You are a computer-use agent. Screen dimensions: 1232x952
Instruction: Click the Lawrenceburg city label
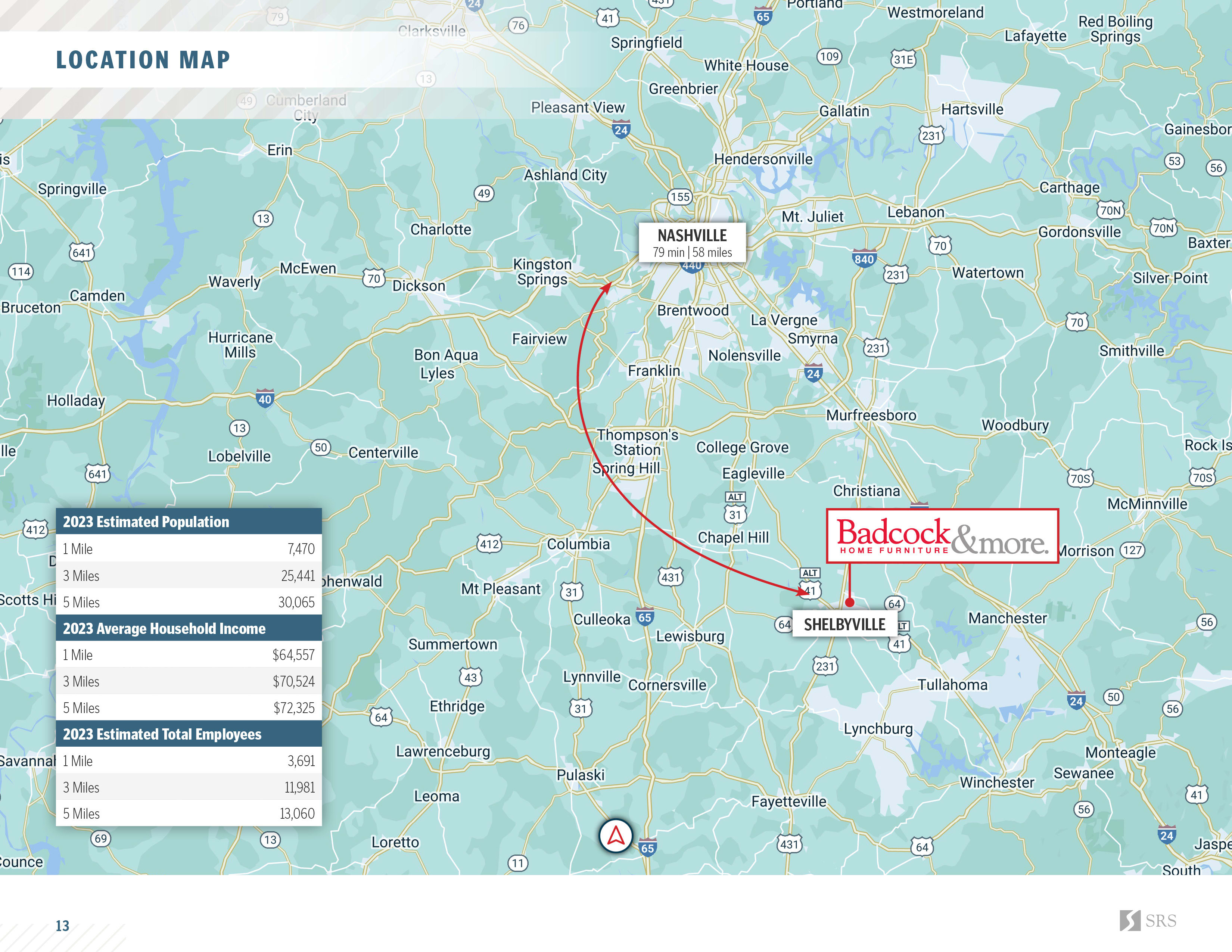point(443,752)
